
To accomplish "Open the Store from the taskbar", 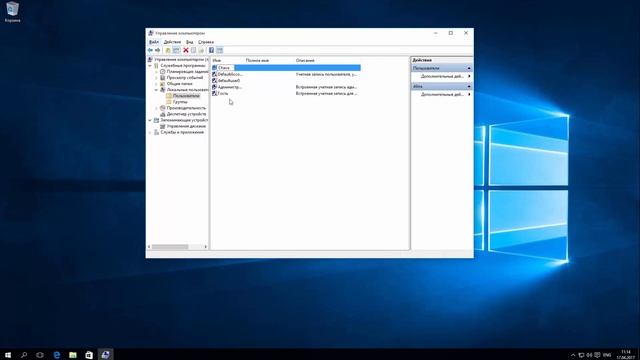I will click(89, 355).
